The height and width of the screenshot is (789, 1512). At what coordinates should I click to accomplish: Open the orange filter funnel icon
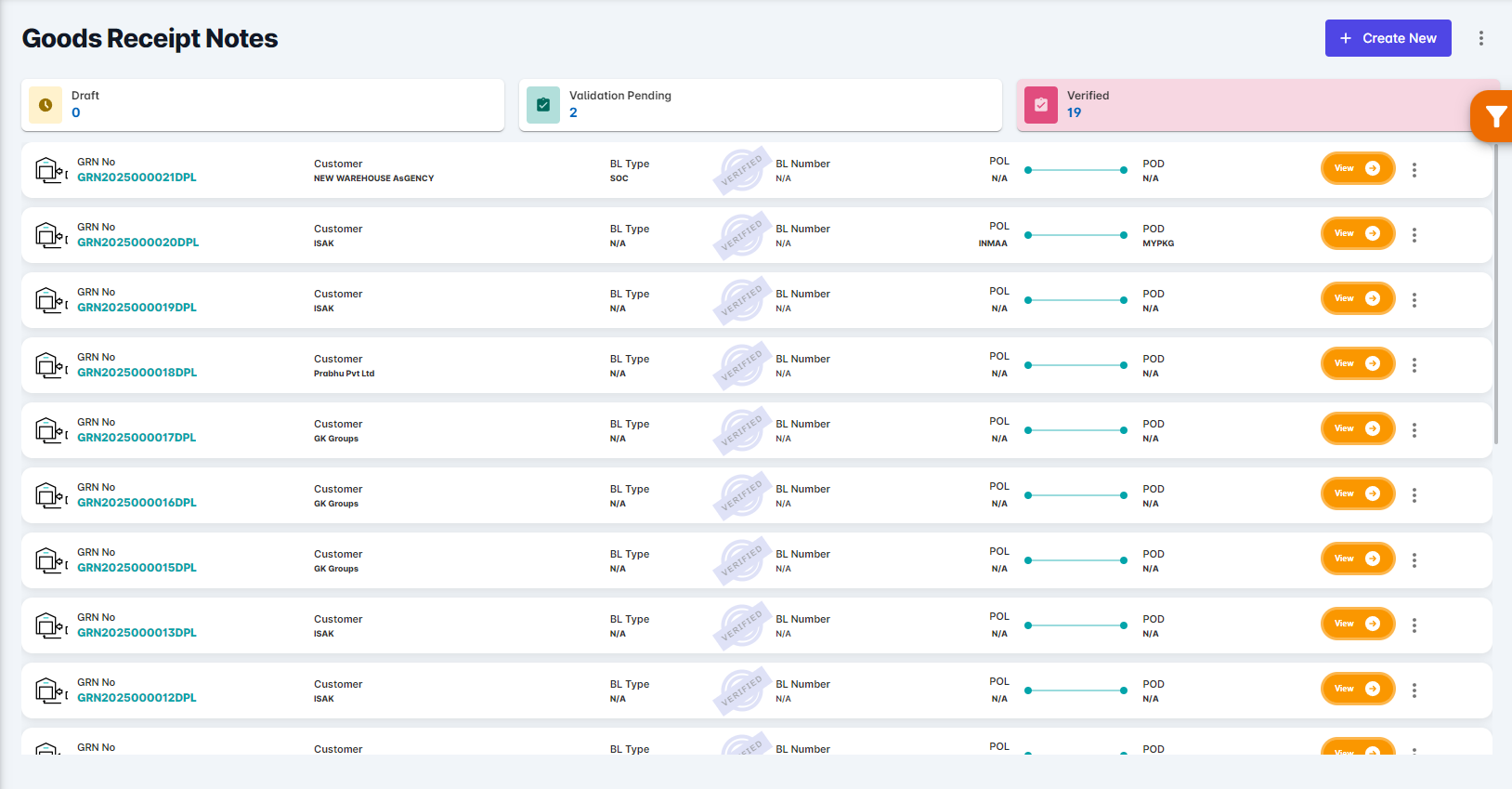(1494, 117)
